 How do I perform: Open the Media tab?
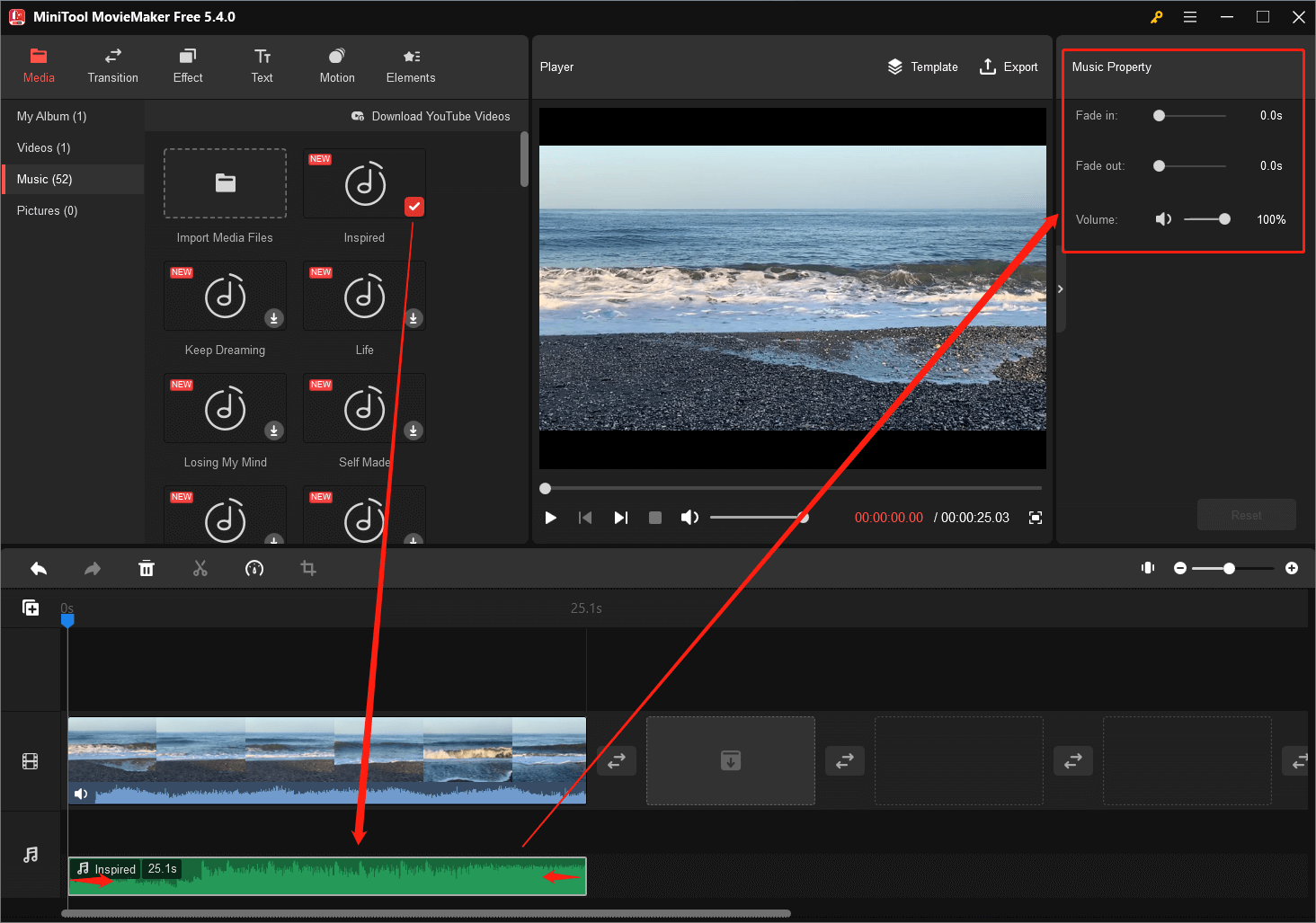click(x=39, y=67)
